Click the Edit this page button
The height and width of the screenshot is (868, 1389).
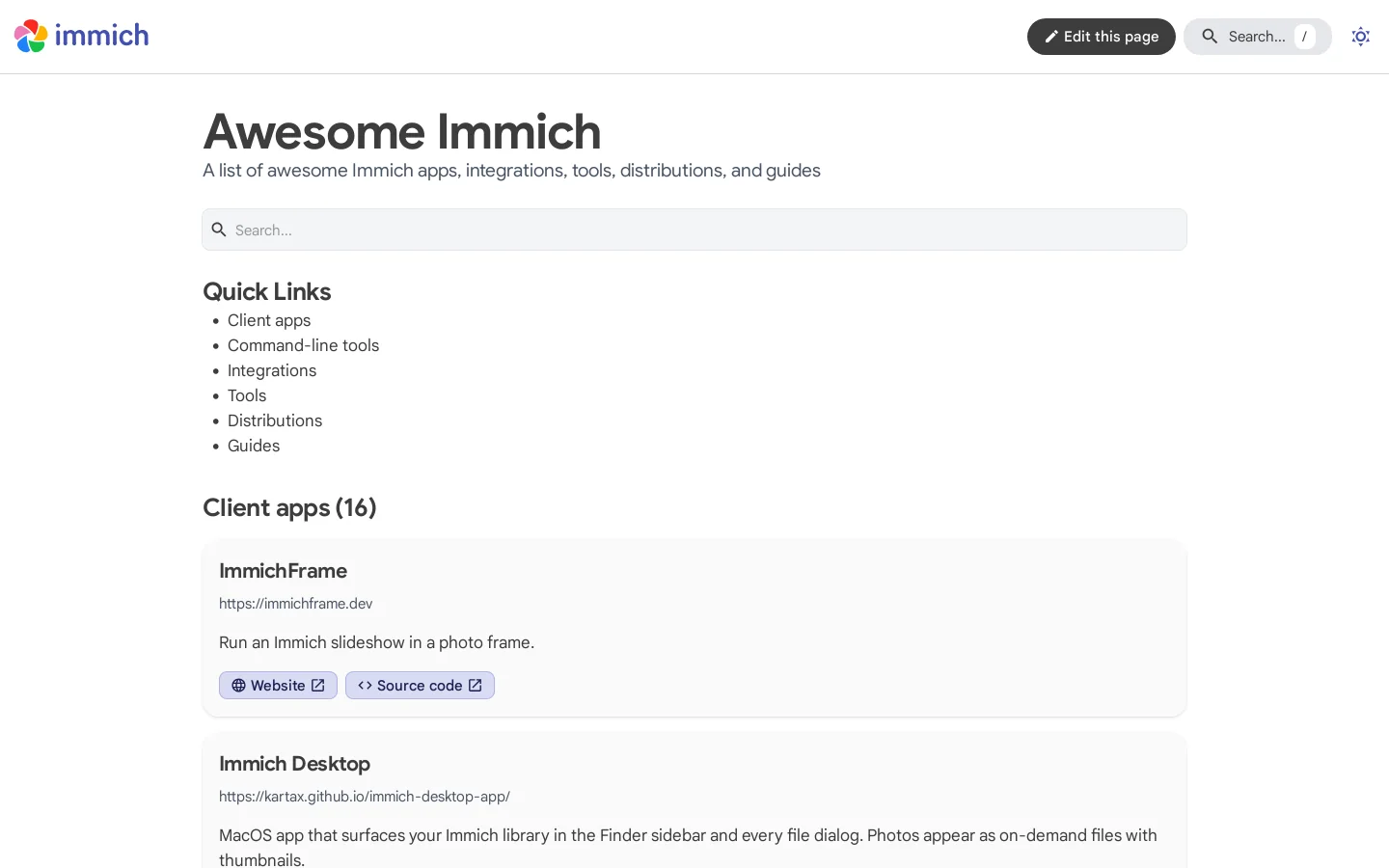1101,37
